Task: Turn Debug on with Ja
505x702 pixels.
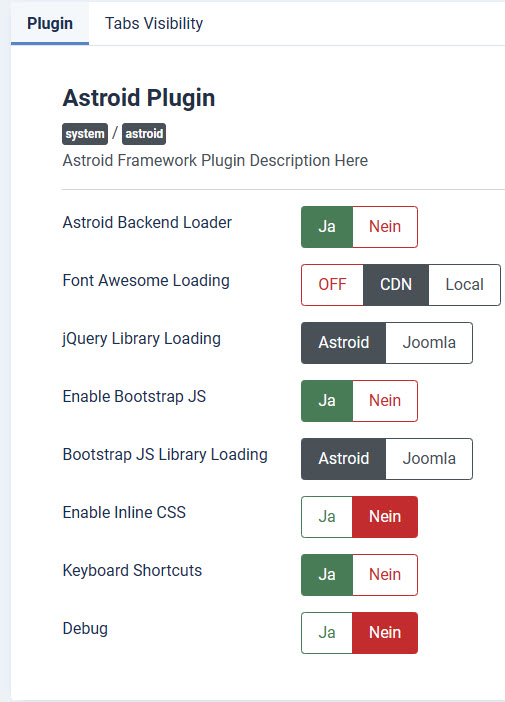Action: point(327,633)
